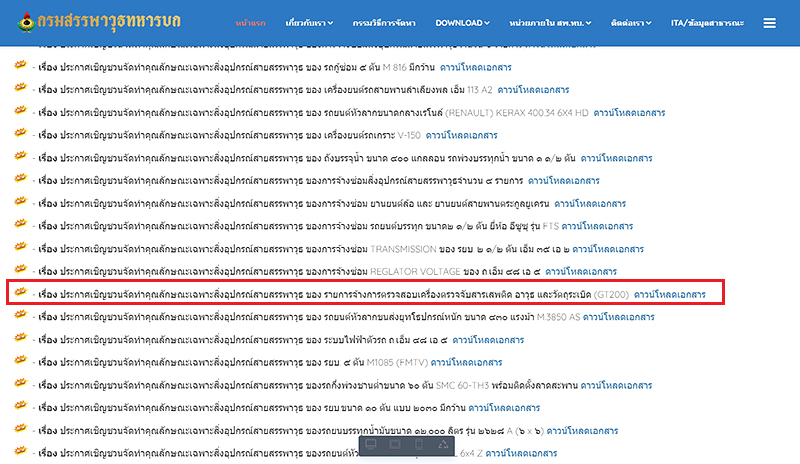Expand the หน่วยภายใน สพ.ทบ. dropdown

550,23
